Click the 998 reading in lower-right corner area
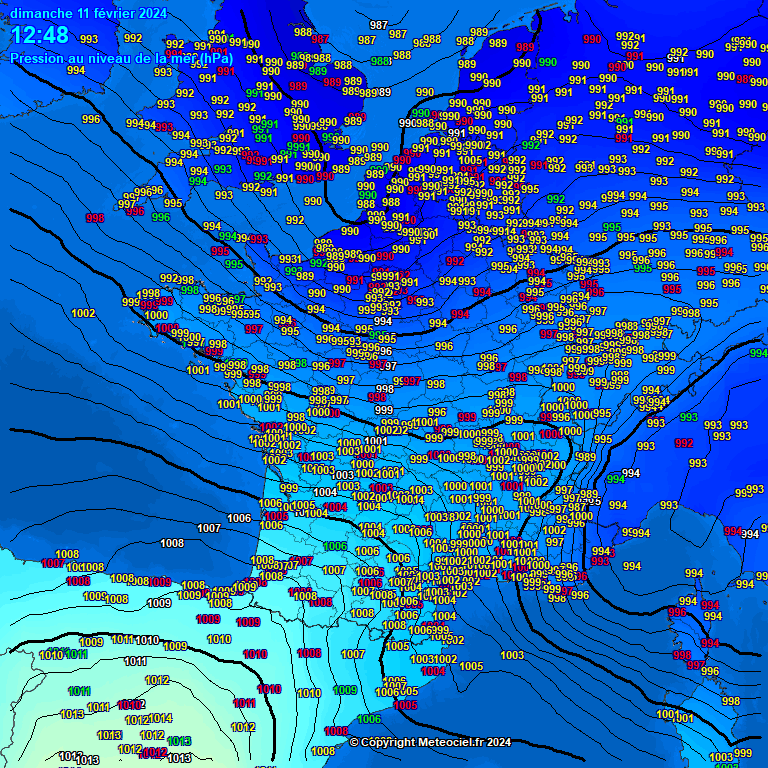The width and height of the screenshot is (768, 768). (731, 701)
